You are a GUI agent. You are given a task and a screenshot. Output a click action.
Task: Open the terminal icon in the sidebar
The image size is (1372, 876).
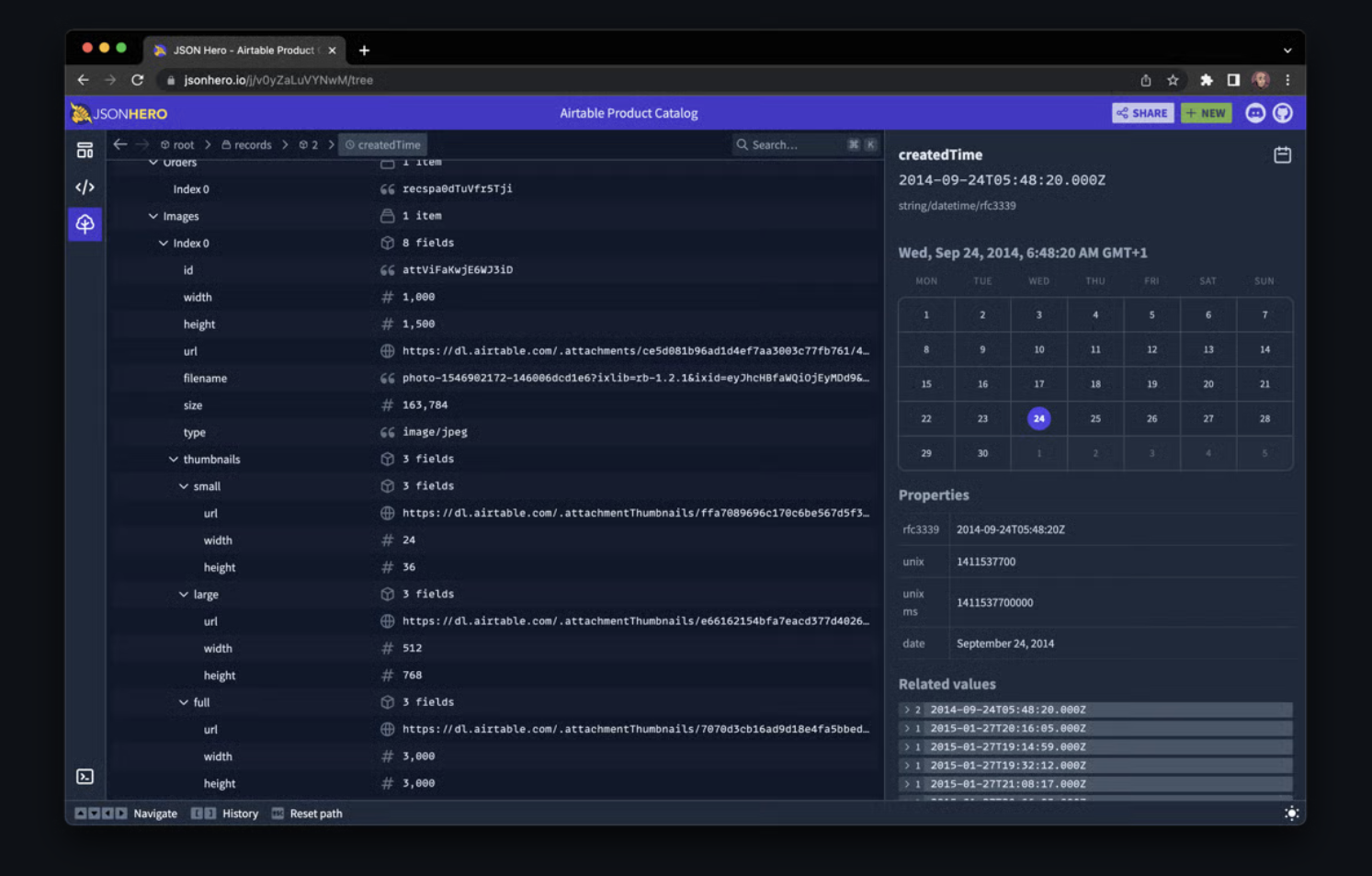[x=85, y=777]
